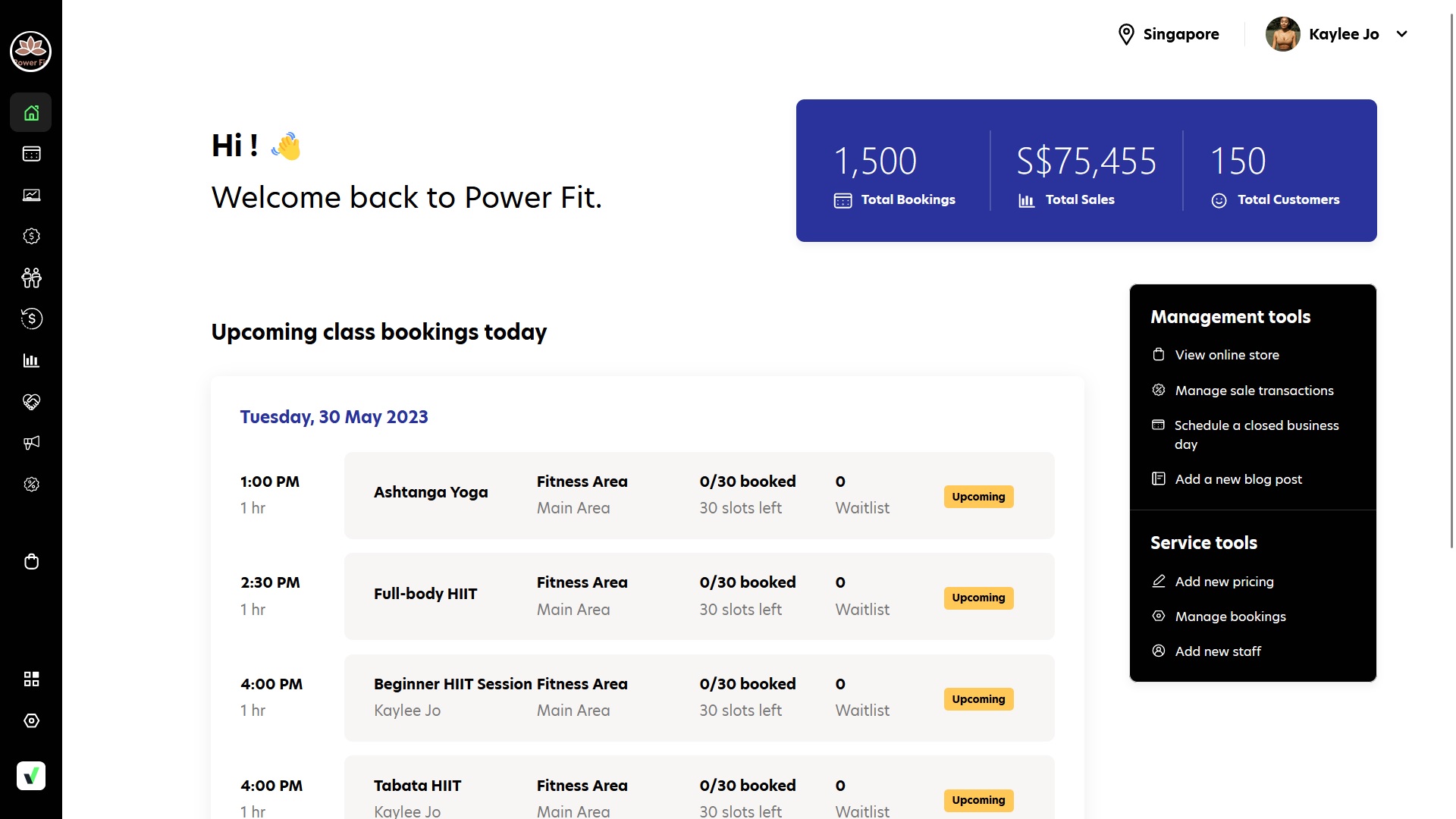
Task: Open the dollar refund sidebar icon
Action: point(31,318)
